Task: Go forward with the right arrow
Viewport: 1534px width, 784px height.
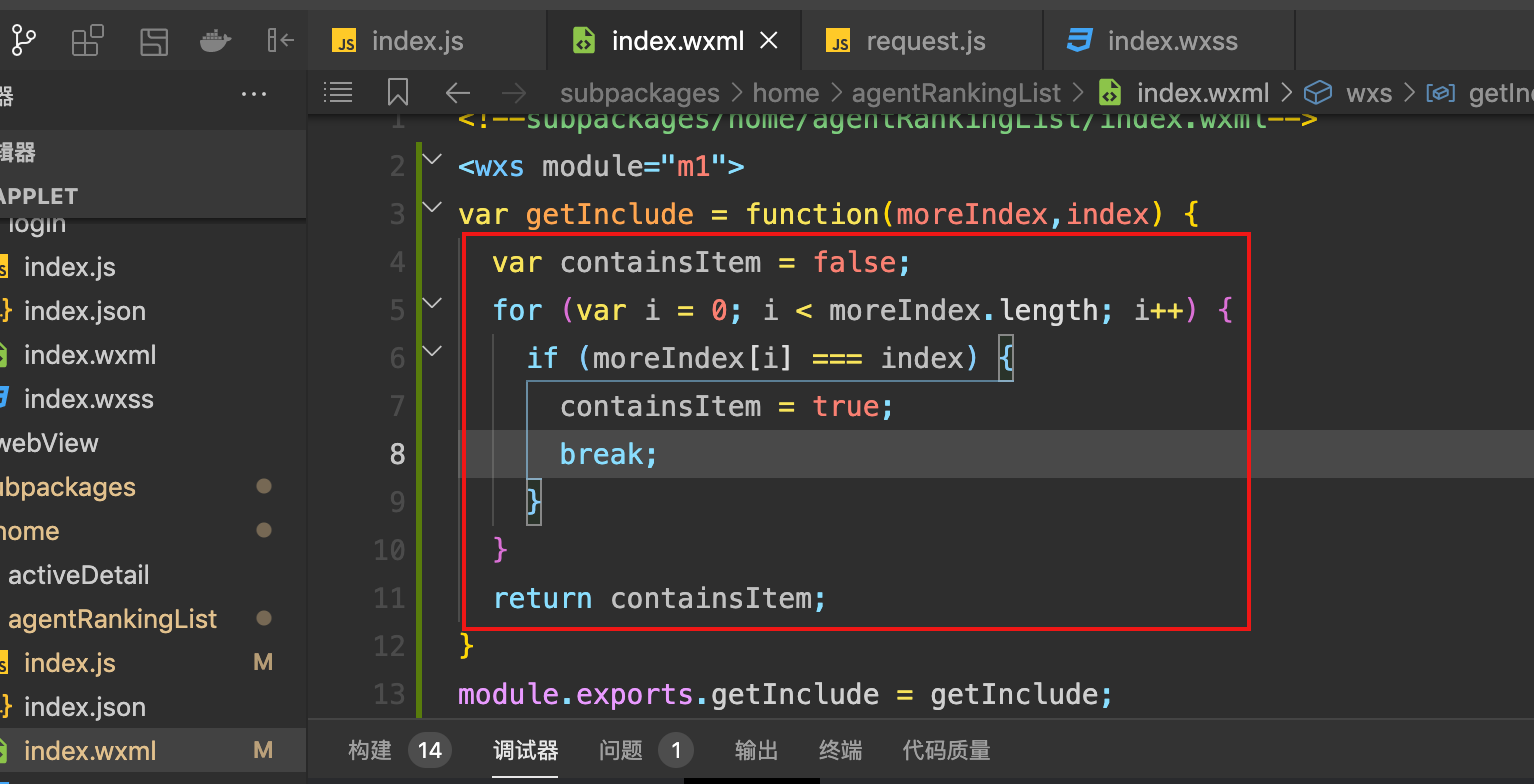Action: 514,93
